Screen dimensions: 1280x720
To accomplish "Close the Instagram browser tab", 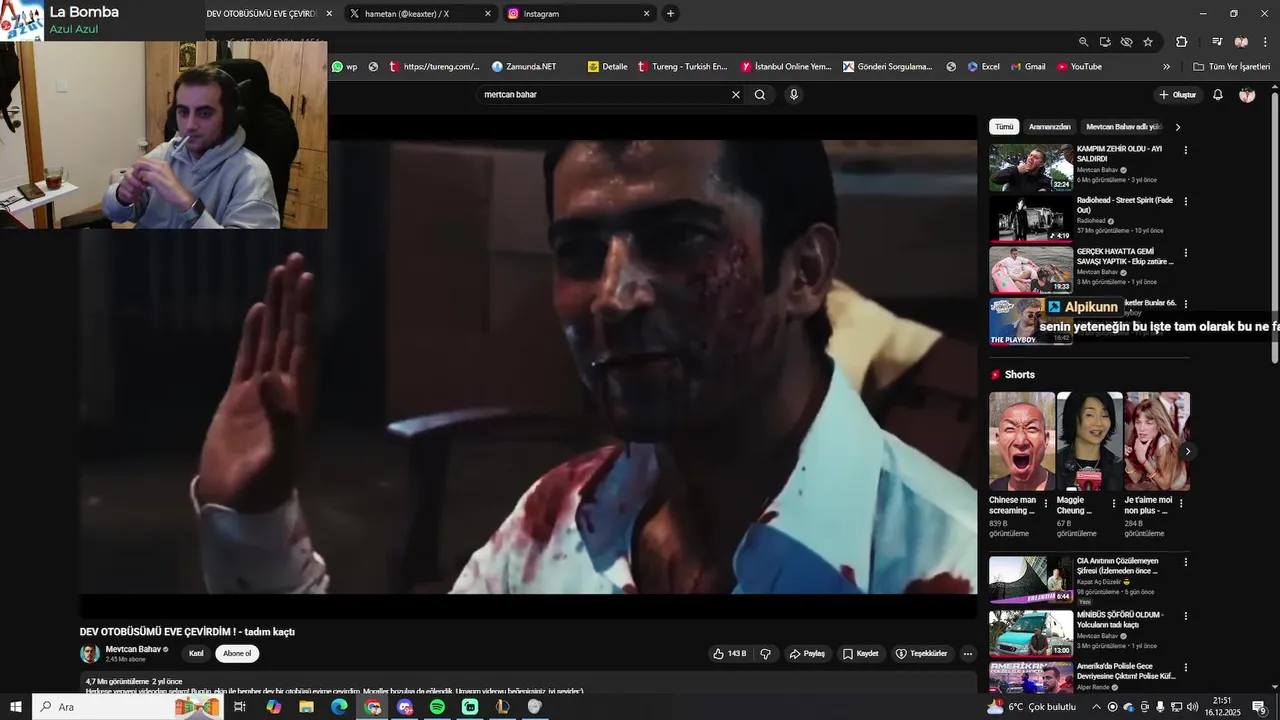I will pos(646,14).
